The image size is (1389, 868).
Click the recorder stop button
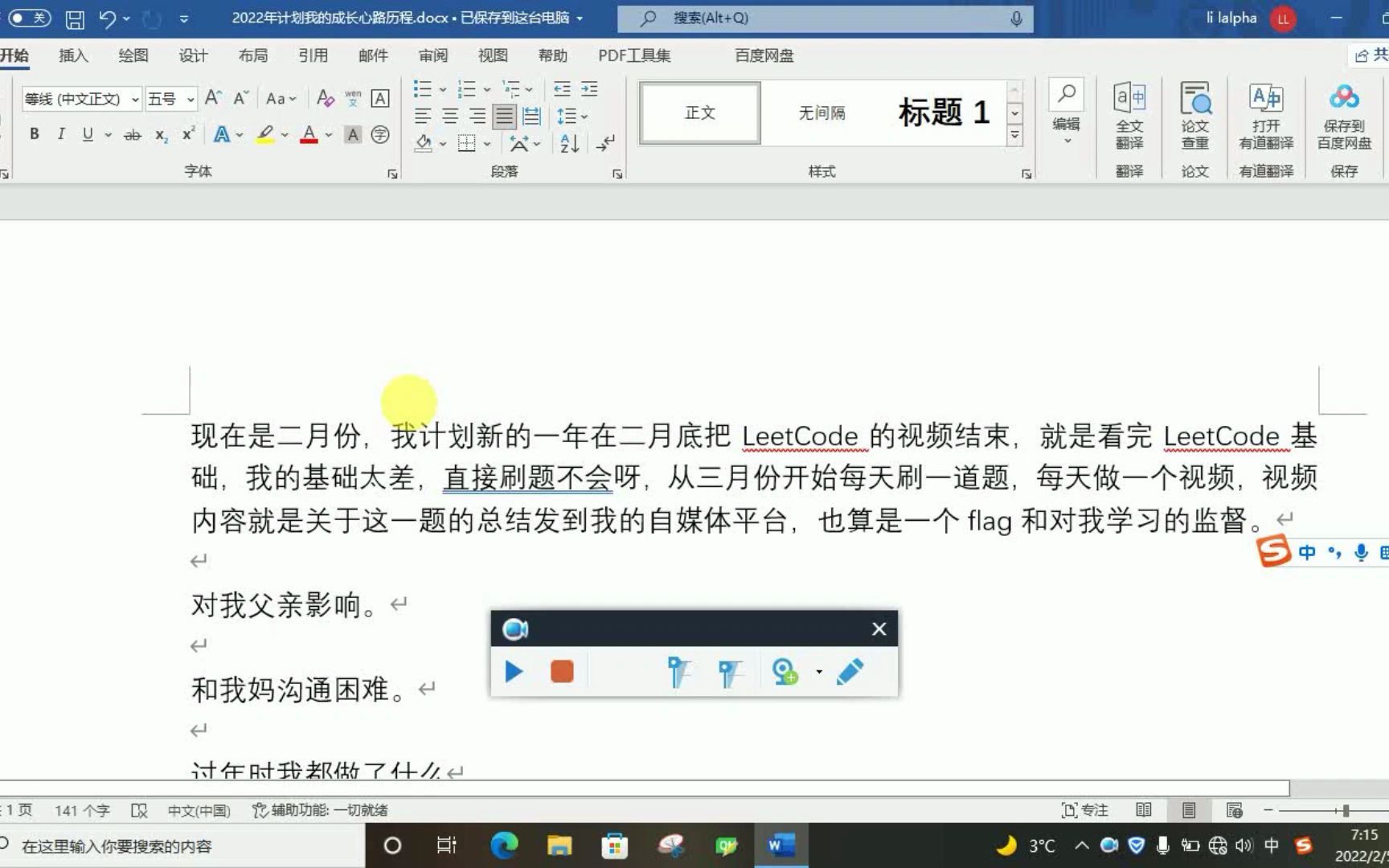(562, 670)
